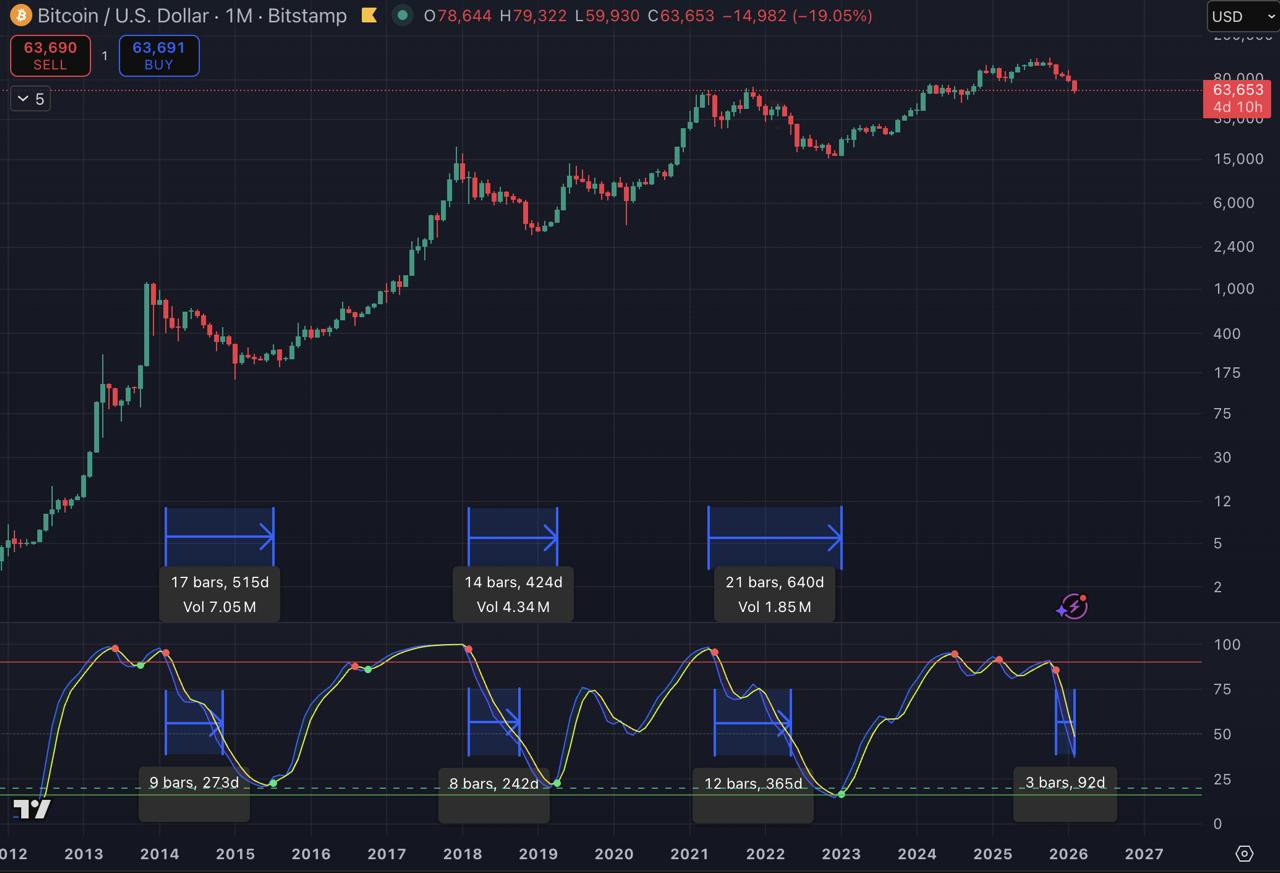Image resolution: width=1280 pixels, height=873 pixels.
Task: Click the 15,000 price axis label
Action: pyautogui.click(x=1238, y=159)
